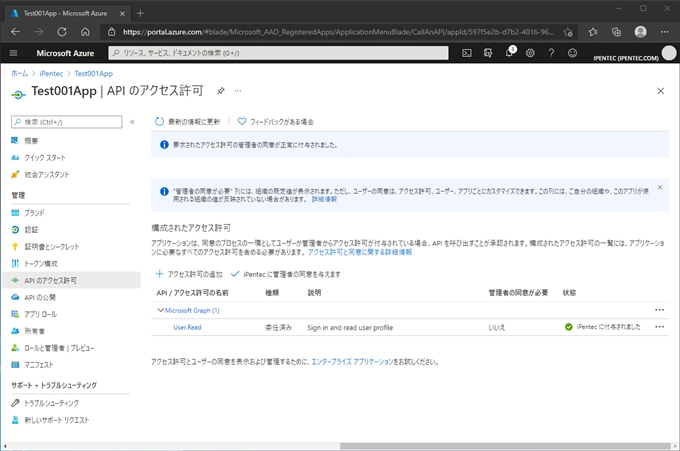Go back in the browser
680x451 pixels.
(x=16, y=32)
